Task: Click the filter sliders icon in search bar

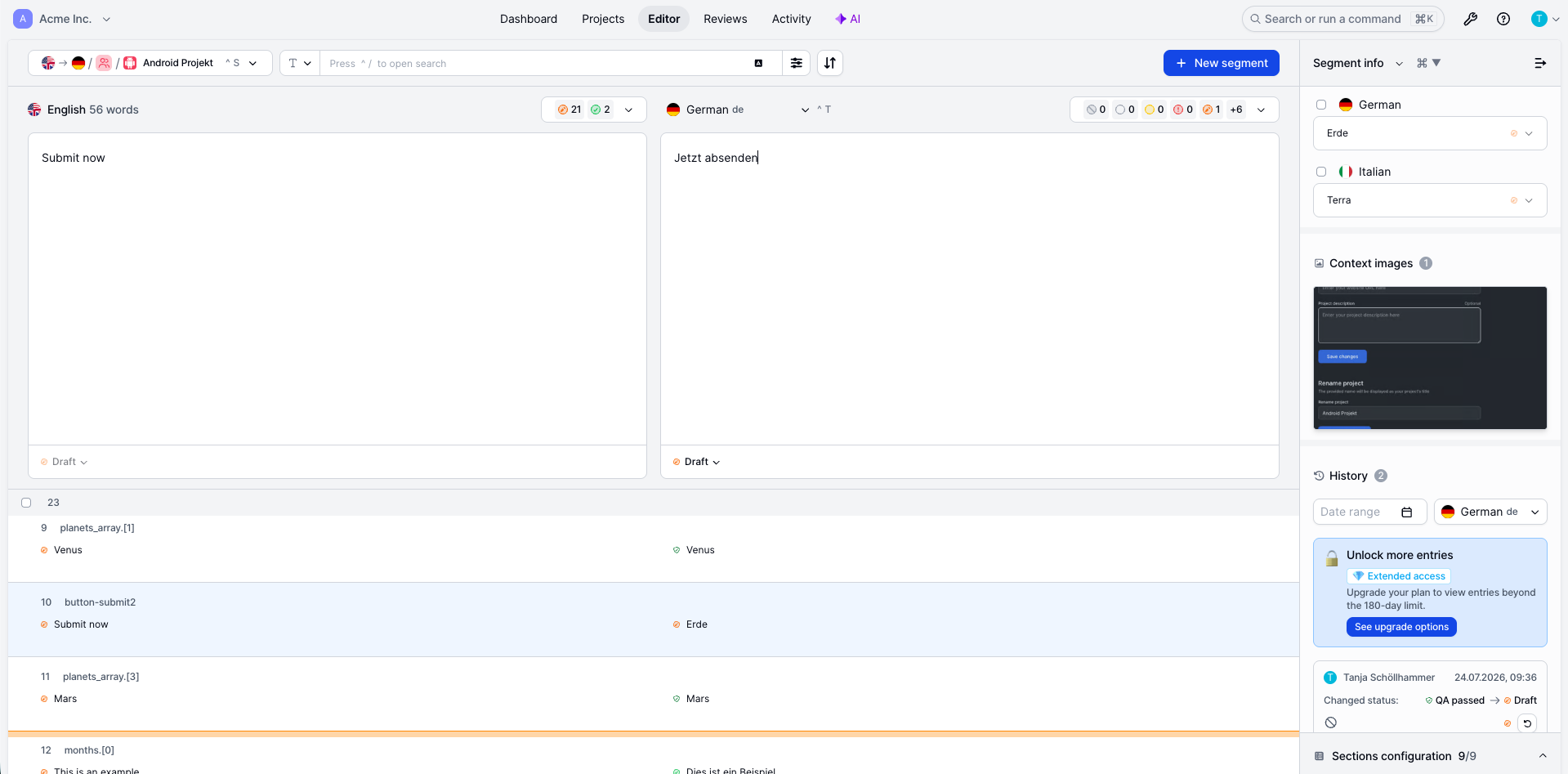Action: (x=796, y=63)
